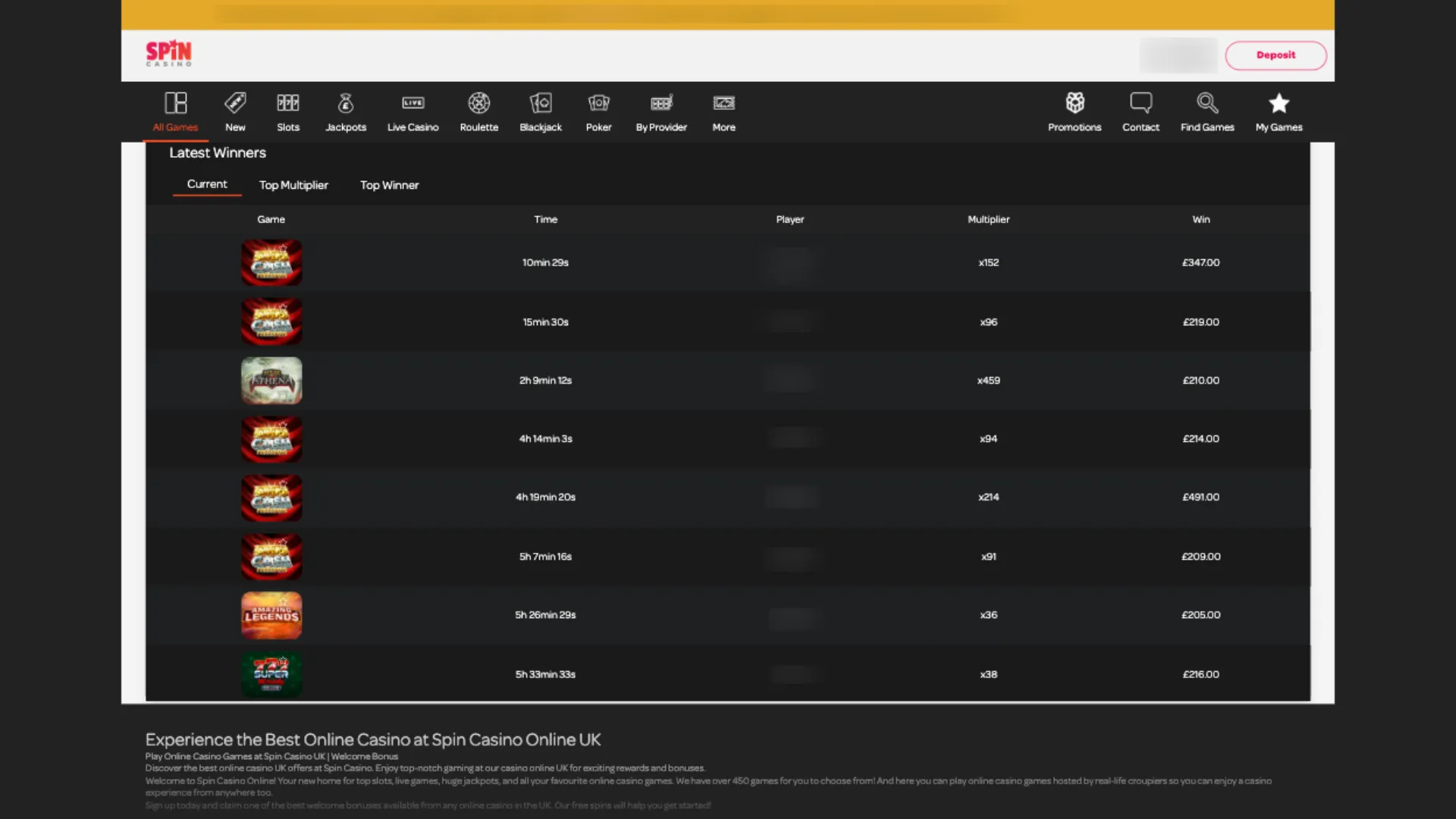This screenshot has width=1456, height=819.
Task: Click the x91 multiplier value
Action: [x=988, y=556]
